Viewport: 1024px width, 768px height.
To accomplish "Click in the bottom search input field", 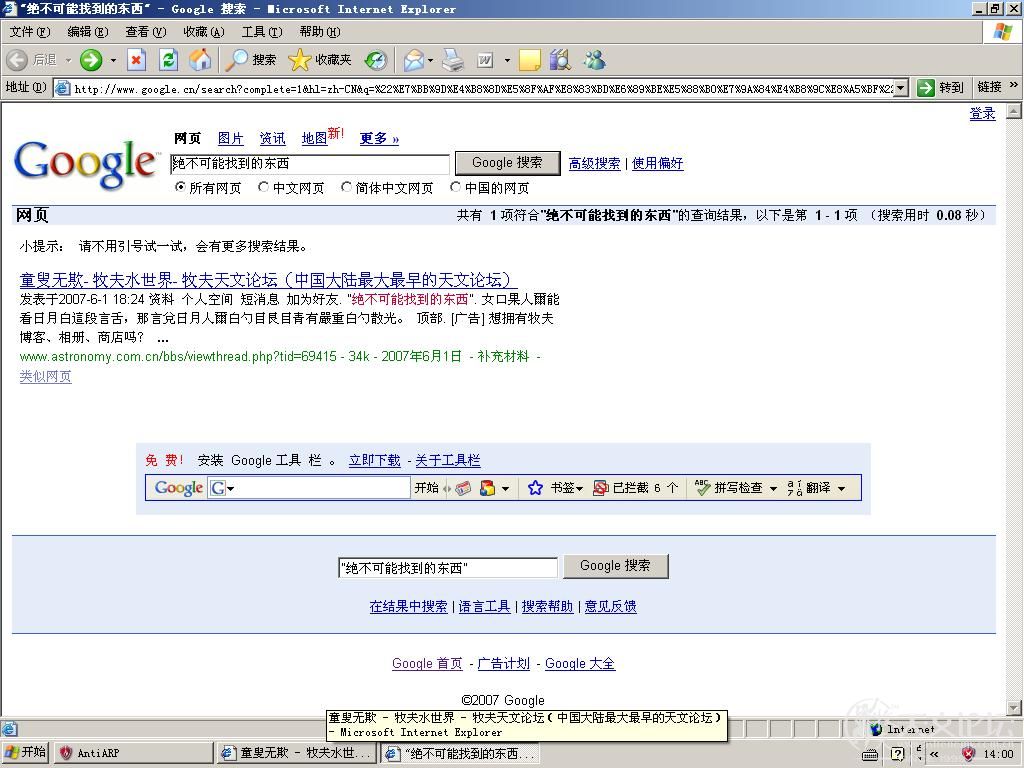I will point(448,568).
